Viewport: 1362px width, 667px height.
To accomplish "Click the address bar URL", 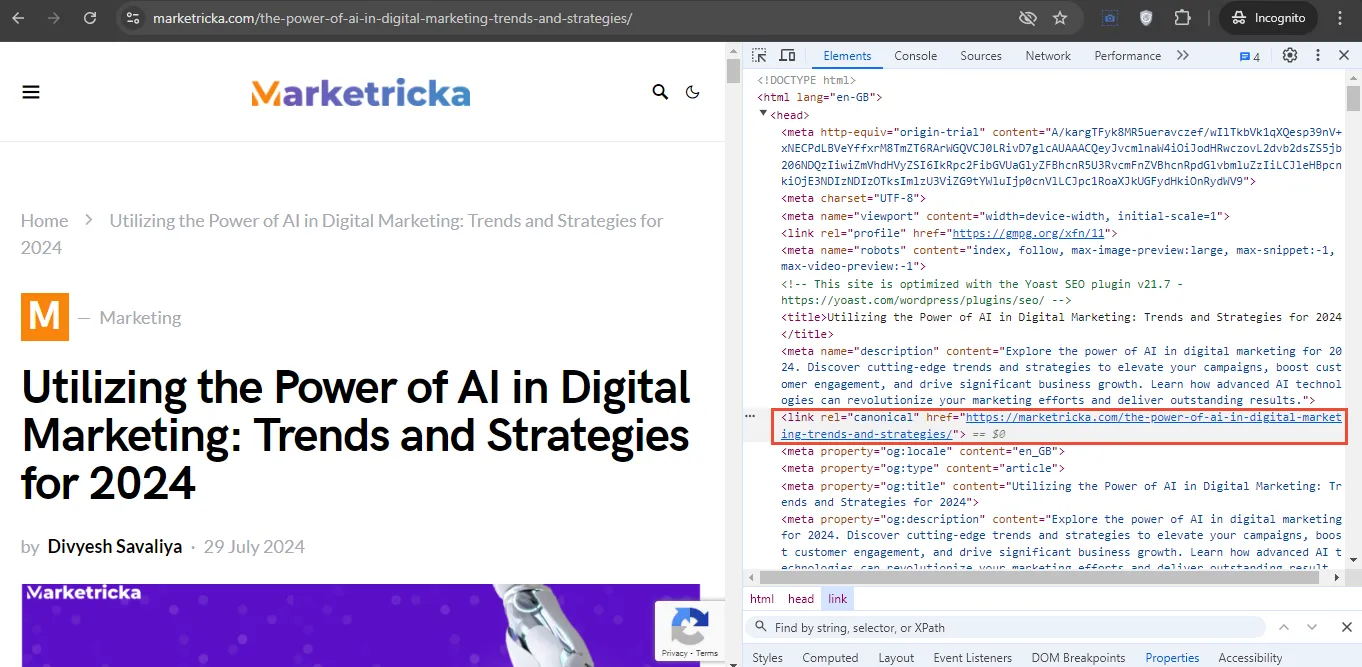I will (392, 18).
